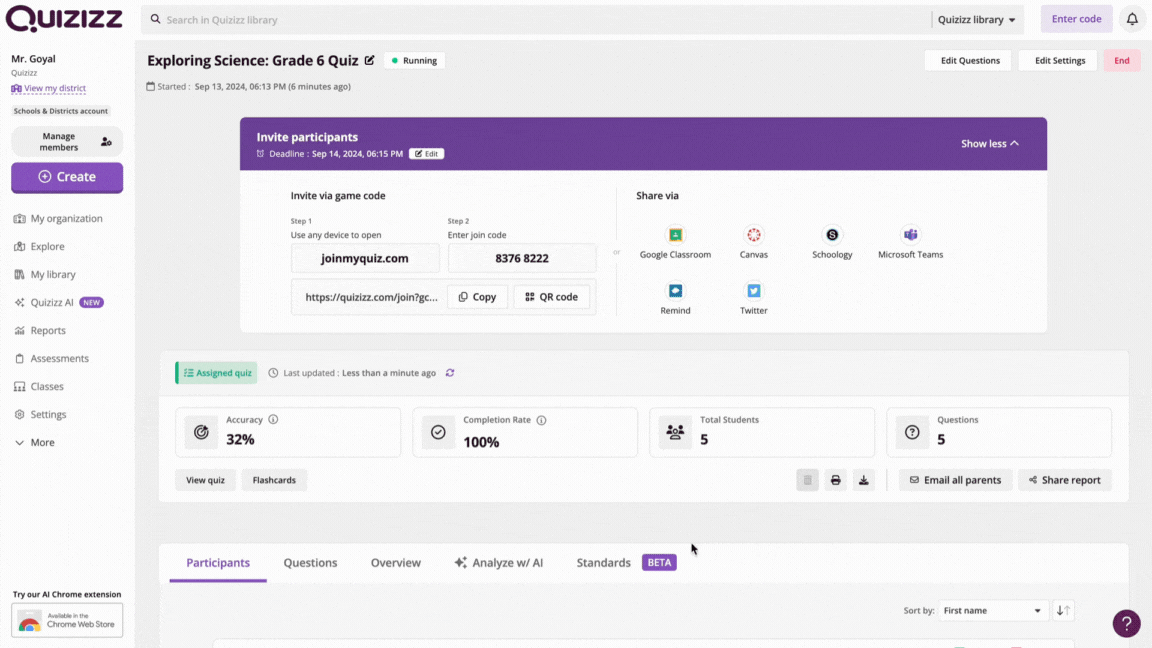Click the delete trash icon

[807, 480]
